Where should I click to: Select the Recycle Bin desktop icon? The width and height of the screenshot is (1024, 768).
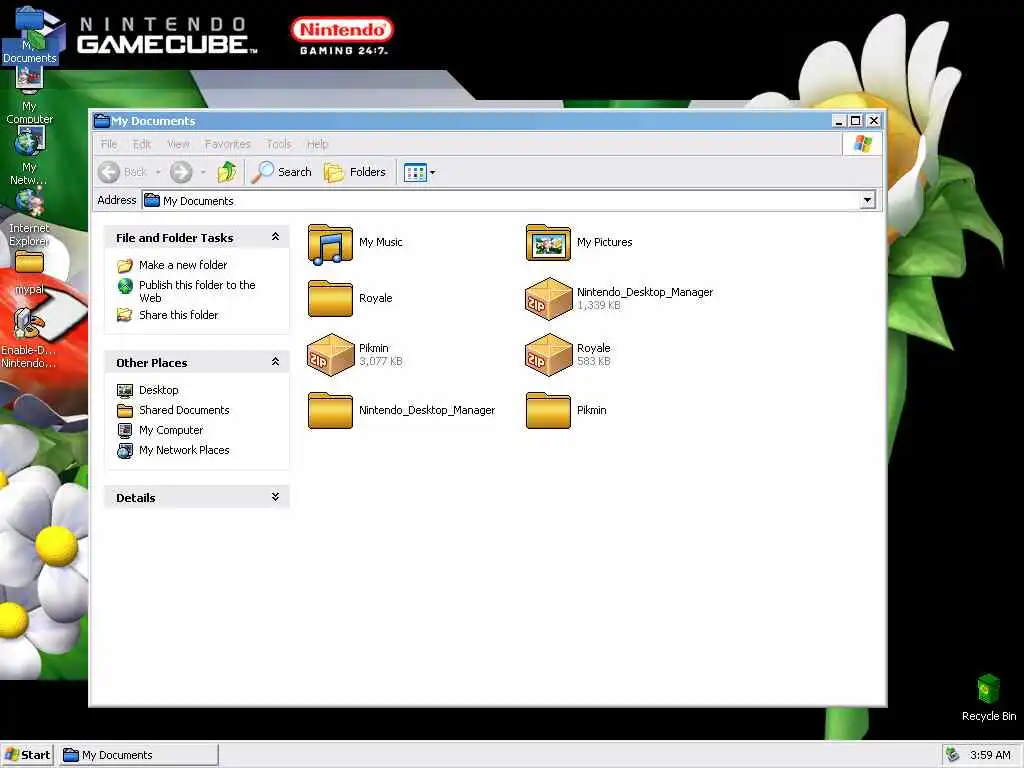pos(989,697)
